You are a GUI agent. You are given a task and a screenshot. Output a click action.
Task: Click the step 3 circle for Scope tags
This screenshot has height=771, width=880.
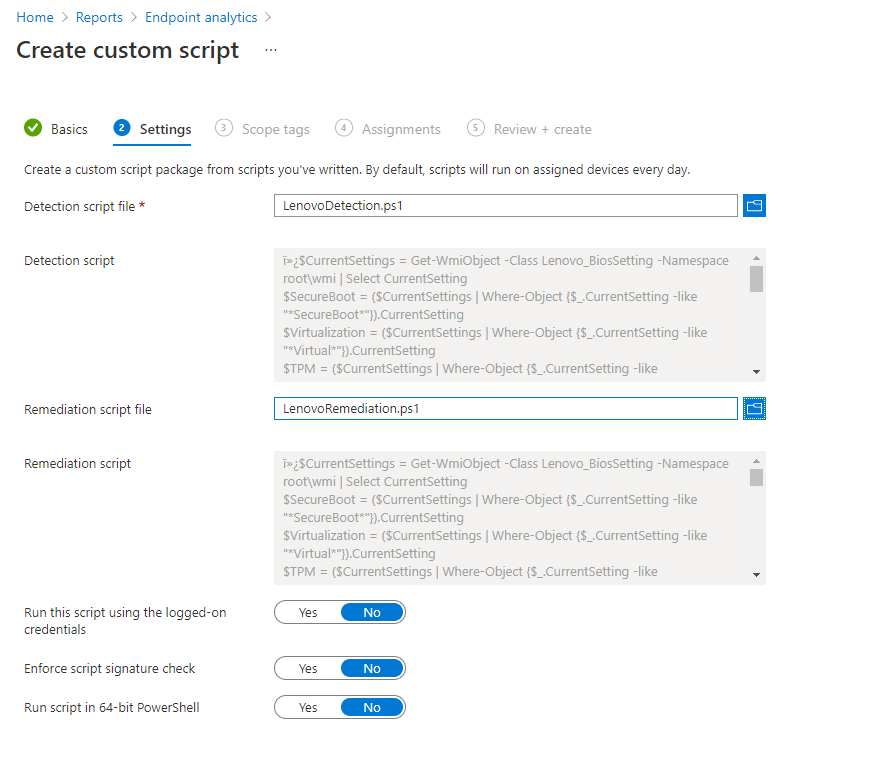click(223, 128)
